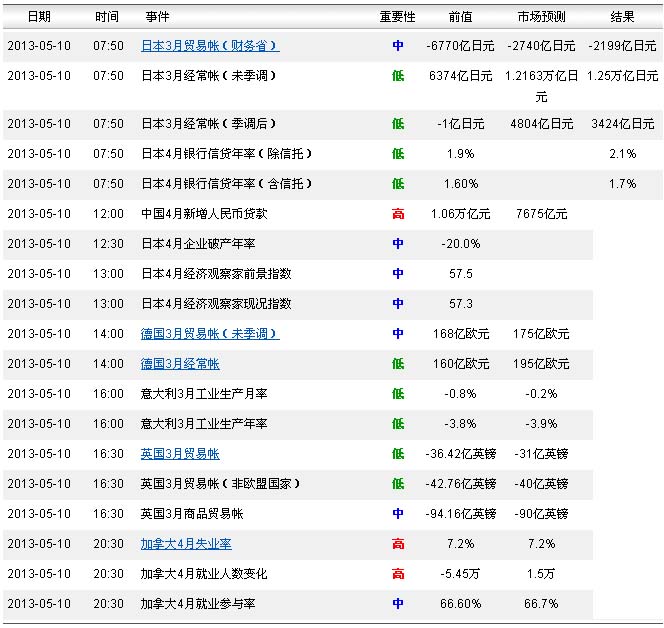Click green 低 marker for 意大利3月工业生产月率

pos(398,394)
